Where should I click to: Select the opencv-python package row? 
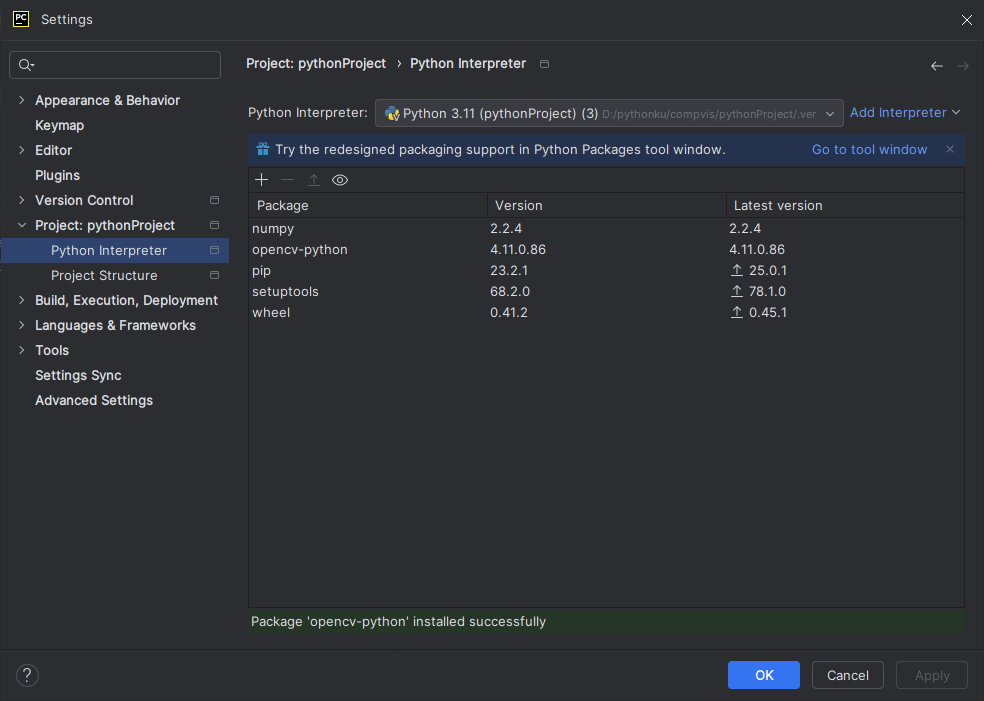(606, 250)
